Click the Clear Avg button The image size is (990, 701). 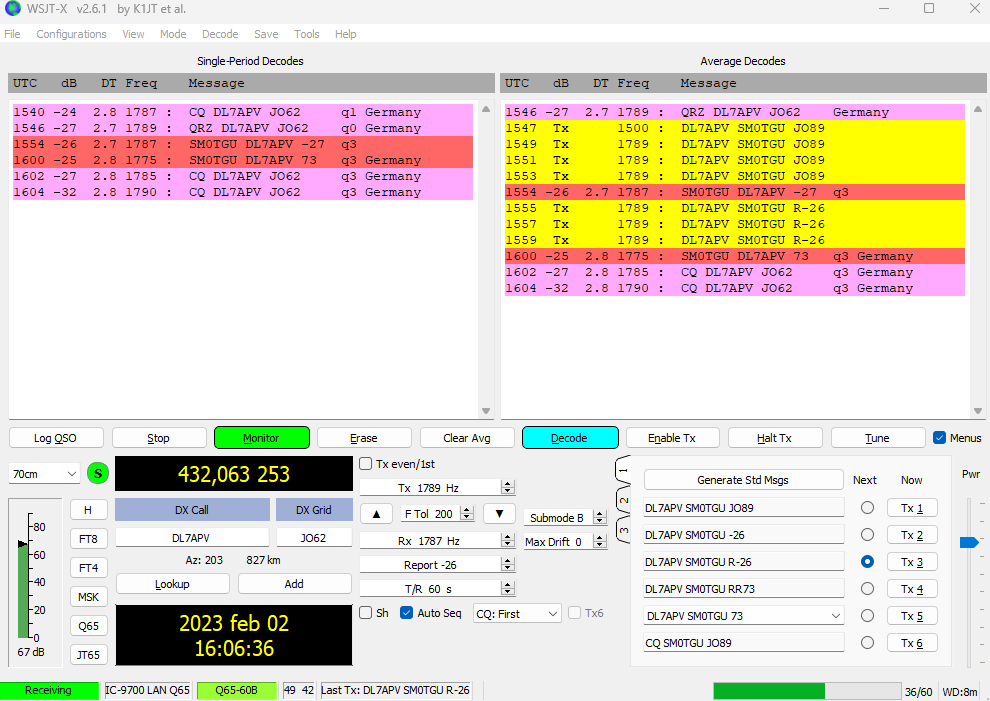pos(467,438)
